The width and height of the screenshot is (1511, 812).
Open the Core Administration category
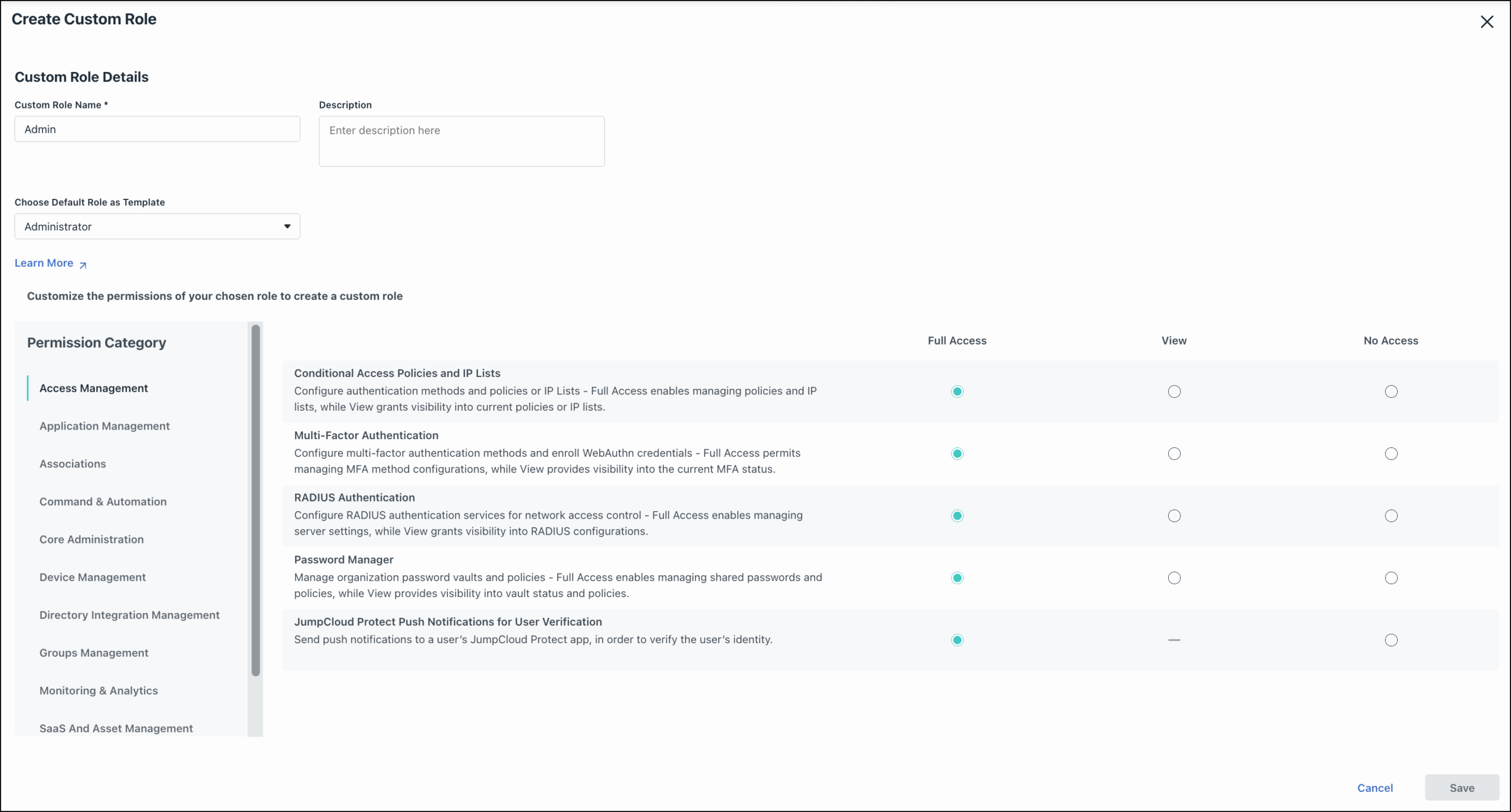tap(91, 539)
